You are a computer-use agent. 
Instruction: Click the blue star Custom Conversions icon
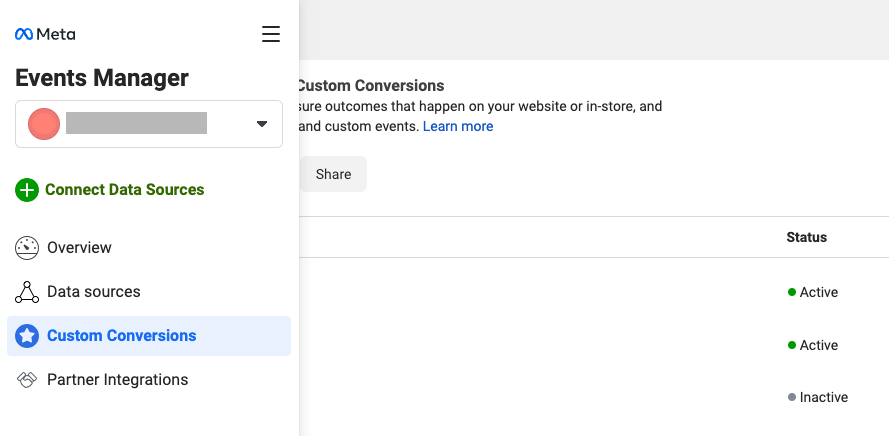click(27, 336)
